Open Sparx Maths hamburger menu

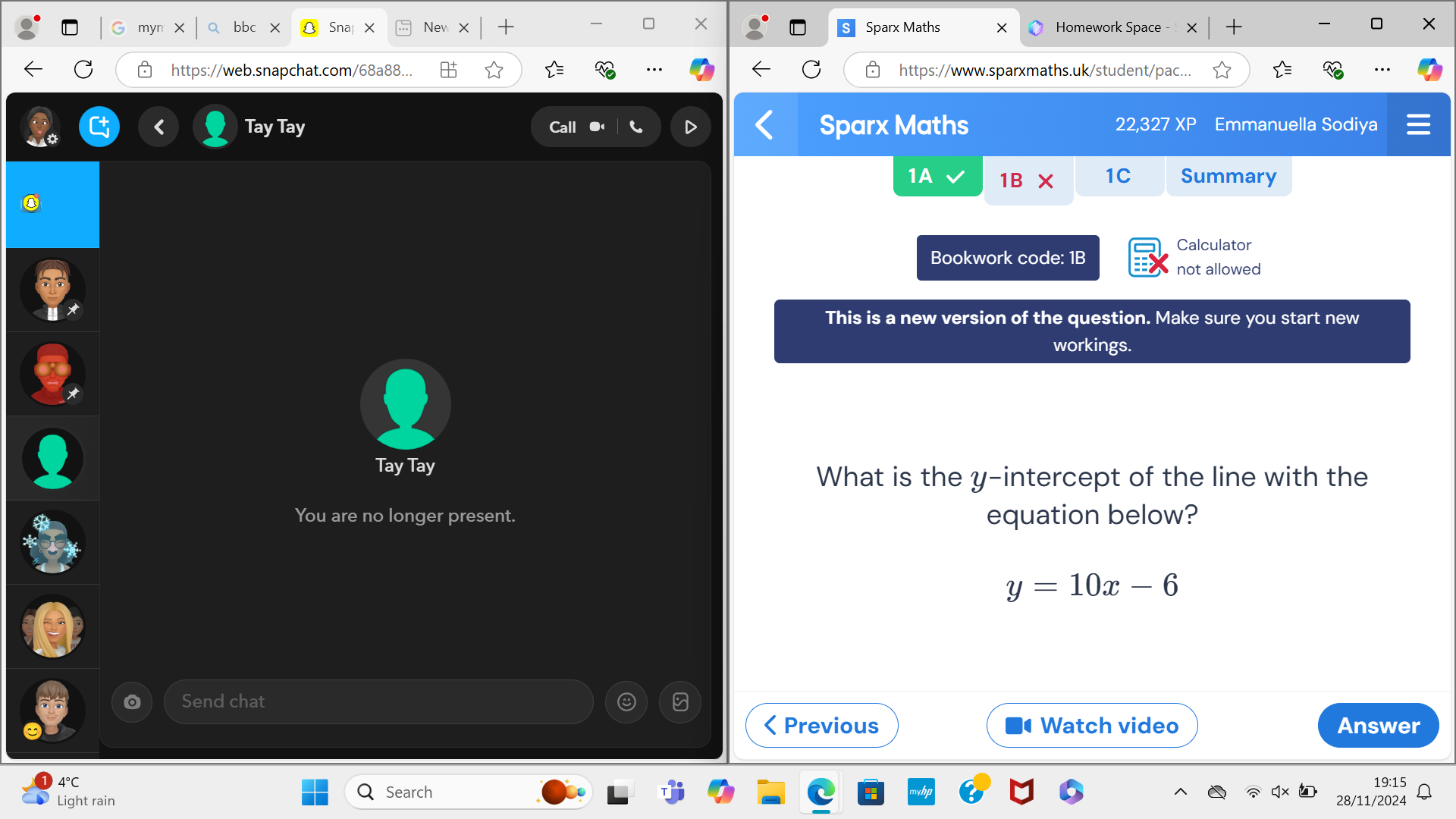[1418, 124]
